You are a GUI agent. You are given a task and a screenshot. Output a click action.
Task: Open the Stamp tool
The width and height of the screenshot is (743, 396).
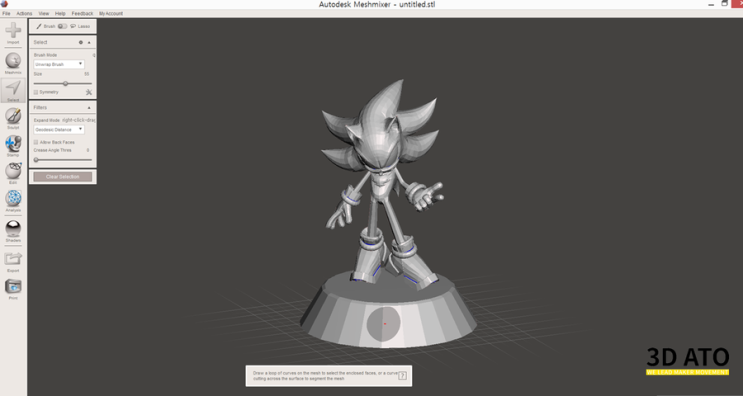coord(13,146)
